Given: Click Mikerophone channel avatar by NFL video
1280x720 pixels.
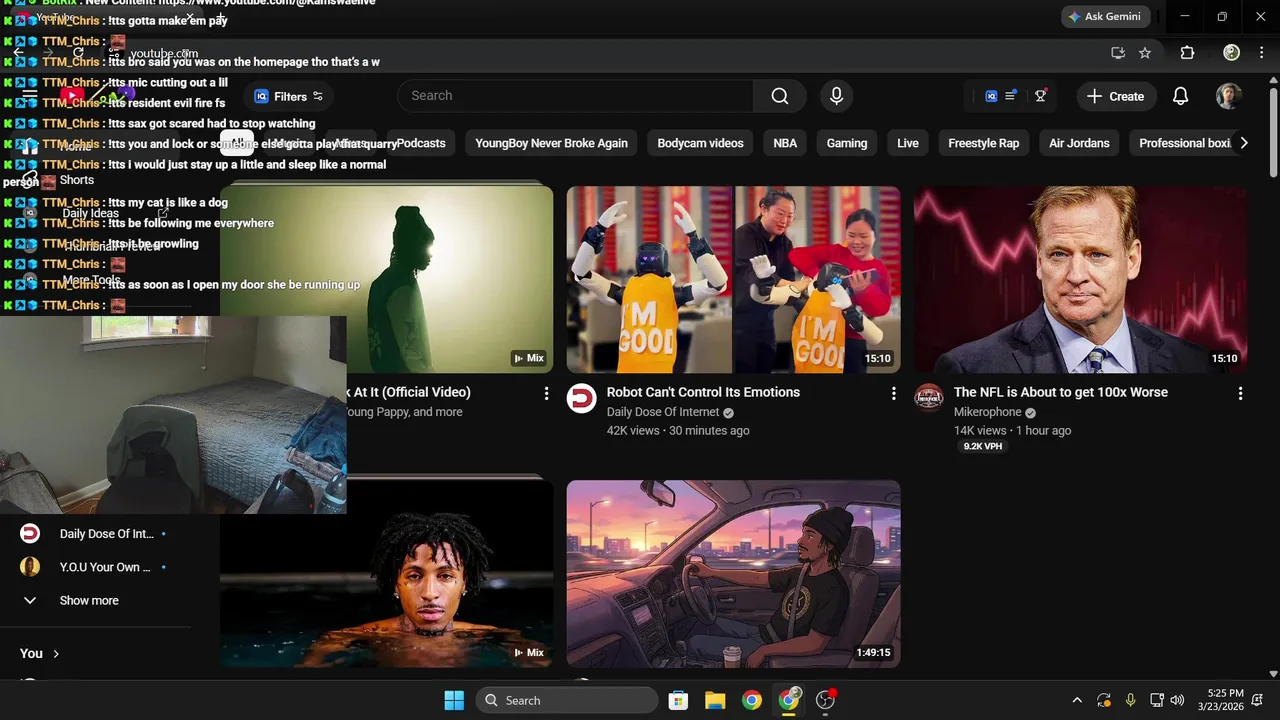Looking at the screenshot, I should (929, 398).
